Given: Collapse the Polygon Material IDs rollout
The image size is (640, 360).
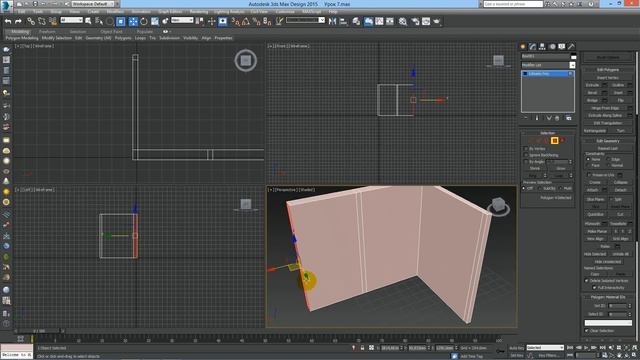Looking at the screenshot, I should (607, 297).
